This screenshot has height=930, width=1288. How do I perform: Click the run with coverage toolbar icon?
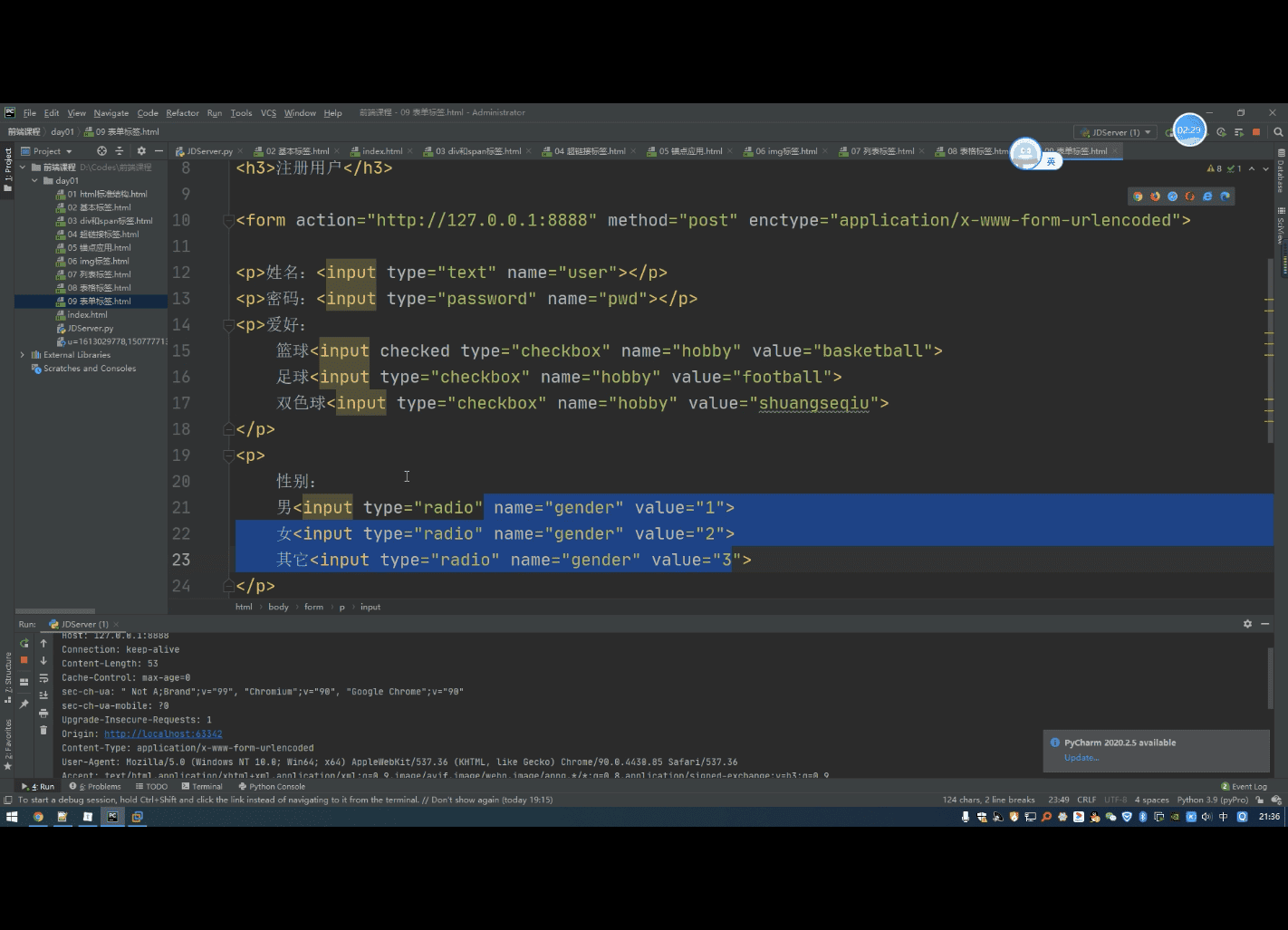click(1221, 132)
